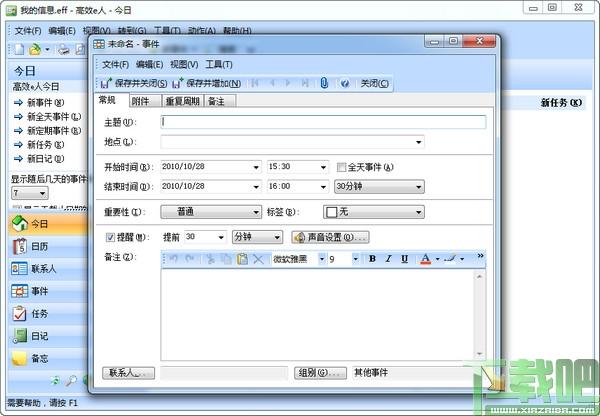Toggle bold formatting in notes

point(372,259)
